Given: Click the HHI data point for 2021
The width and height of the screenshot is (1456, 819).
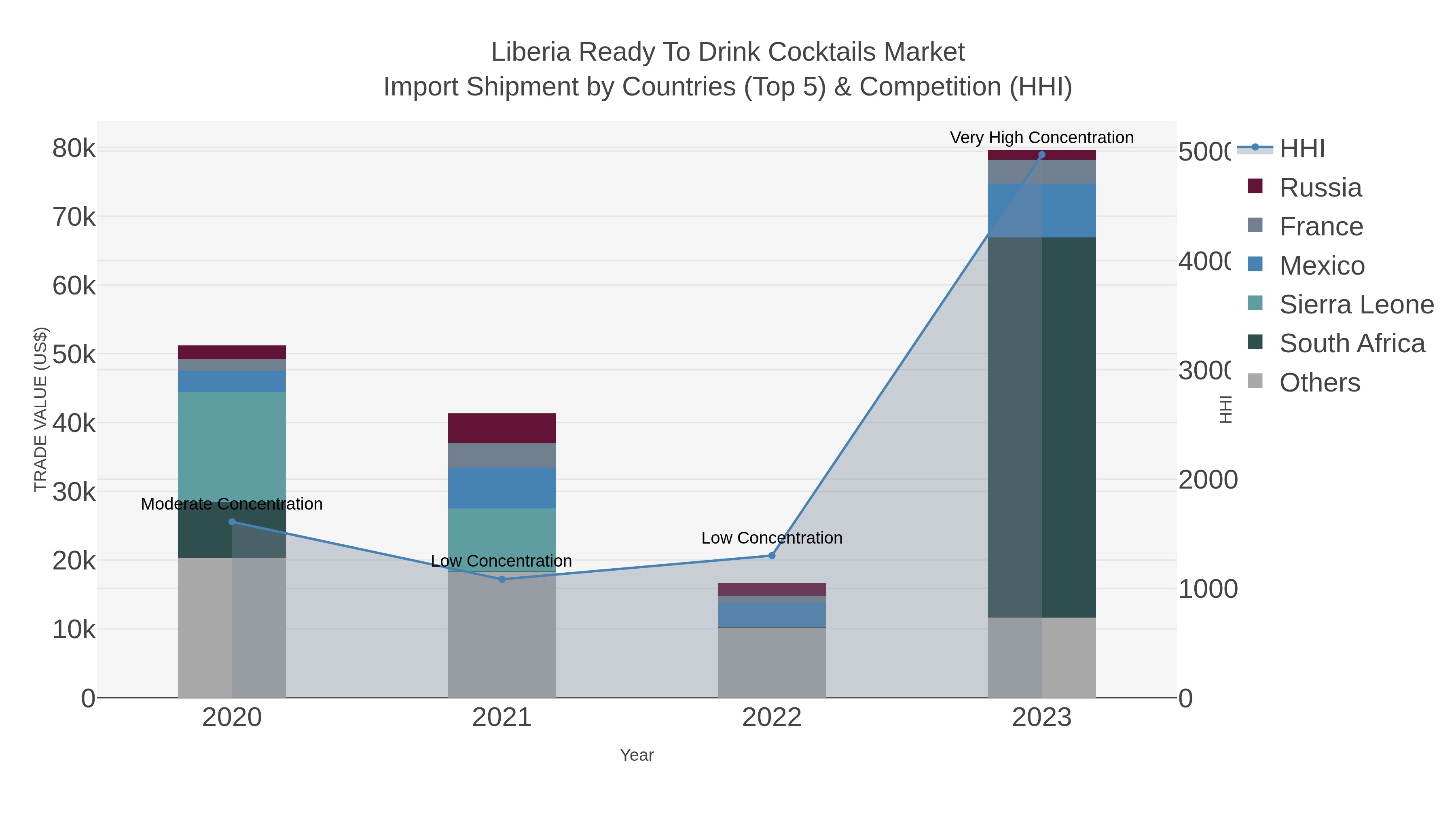Looking at the screenshot, I should pyautogui.click(x=502, y=579).
